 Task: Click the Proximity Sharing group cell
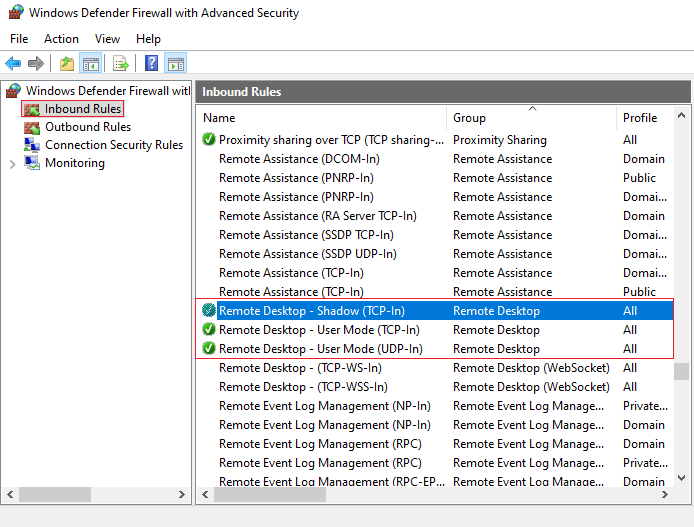[x=500, y=140]
